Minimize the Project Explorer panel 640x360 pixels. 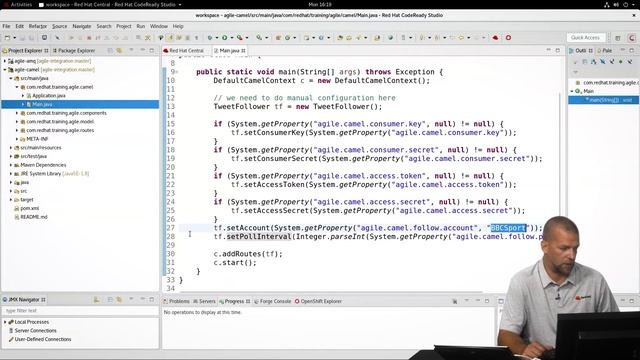click(142, 50)
